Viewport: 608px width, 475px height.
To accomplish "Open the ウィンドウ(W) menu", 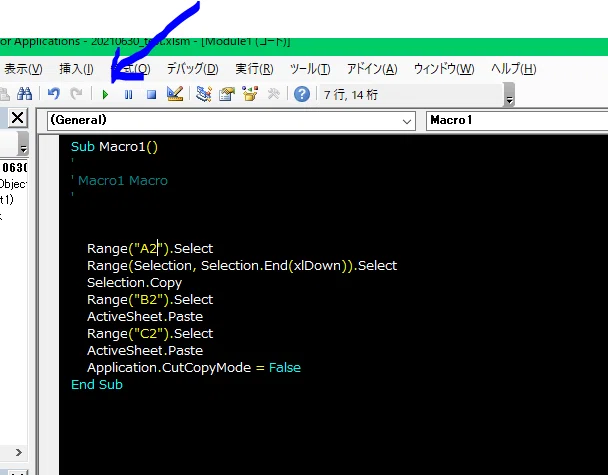I will [444, 69].
